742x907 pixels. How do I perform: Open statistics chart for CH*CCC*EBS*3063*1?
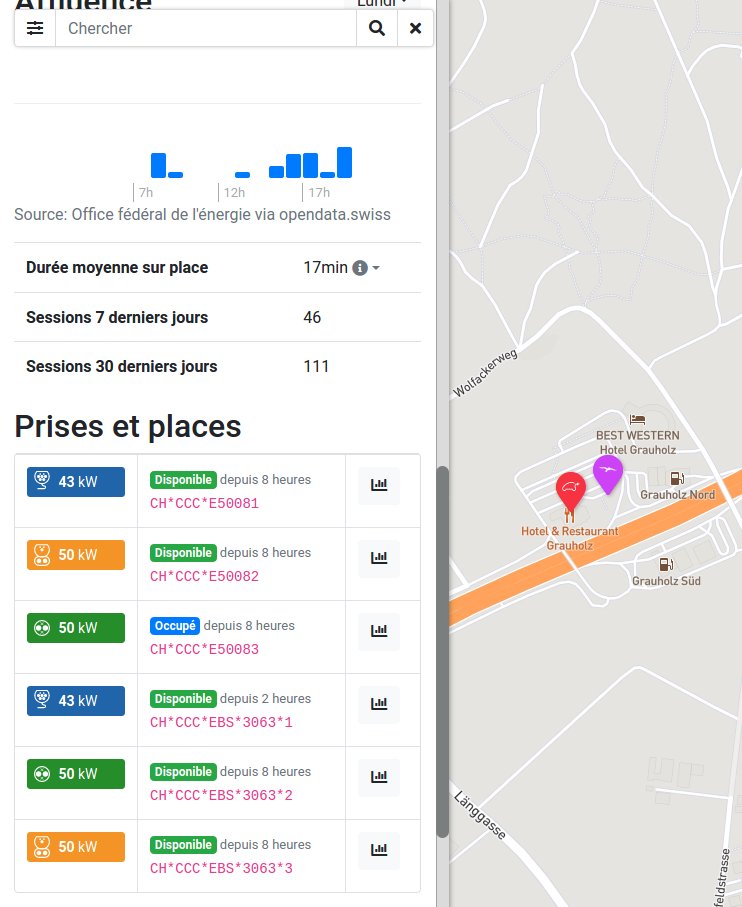(379, 704)
